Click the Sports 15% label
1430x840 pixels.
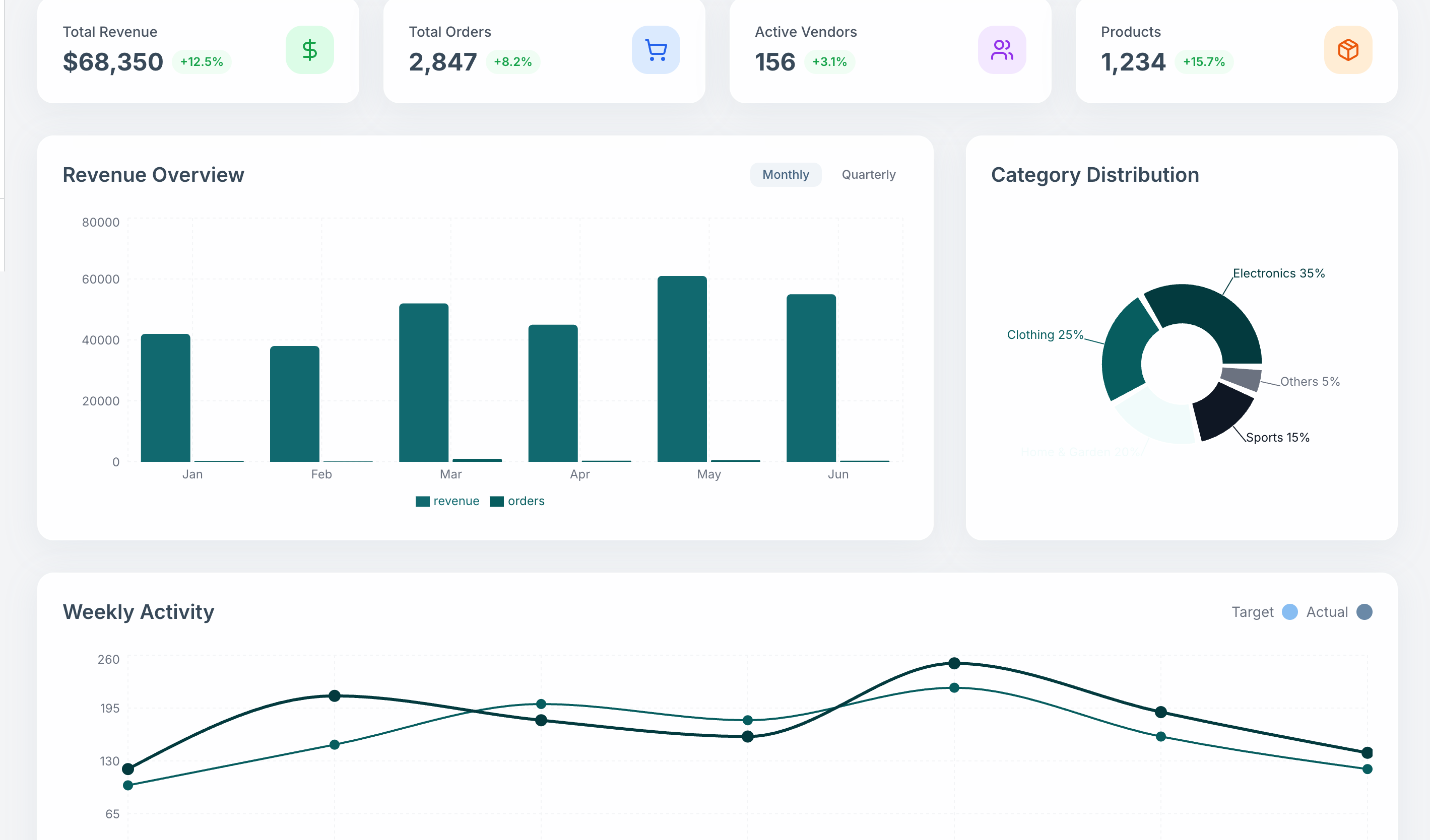pos(1277,437)
